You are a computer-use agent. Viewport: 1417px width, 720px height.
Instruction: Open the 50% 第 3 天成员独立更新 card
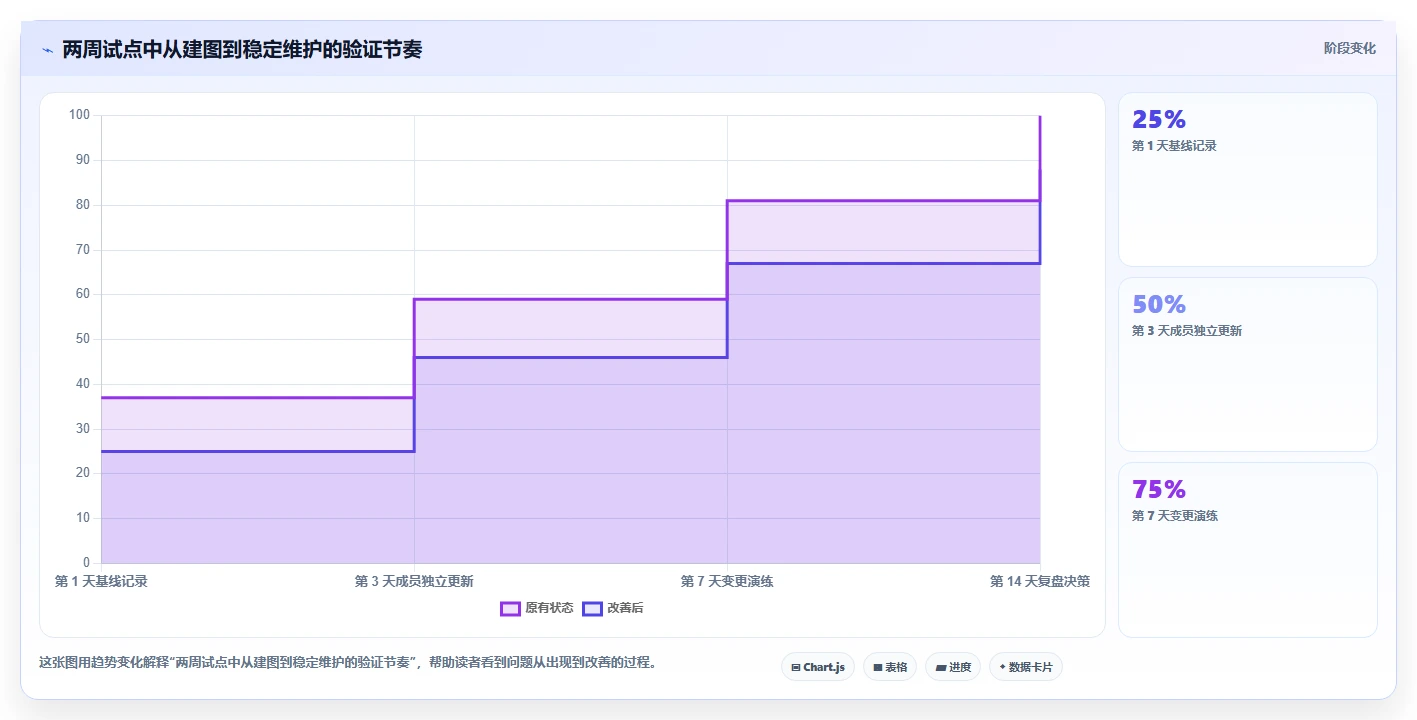[1247, 364]
